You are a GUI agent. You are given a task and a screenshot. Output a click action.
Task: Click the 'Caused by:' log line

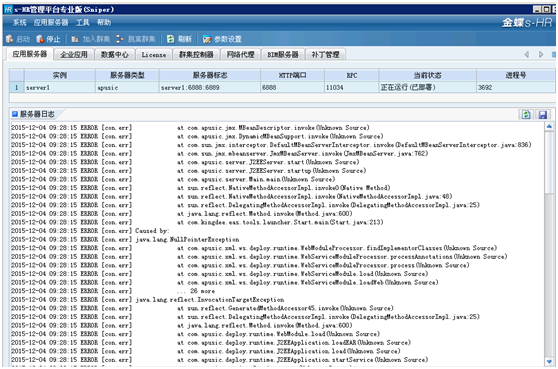pos(90,231)
